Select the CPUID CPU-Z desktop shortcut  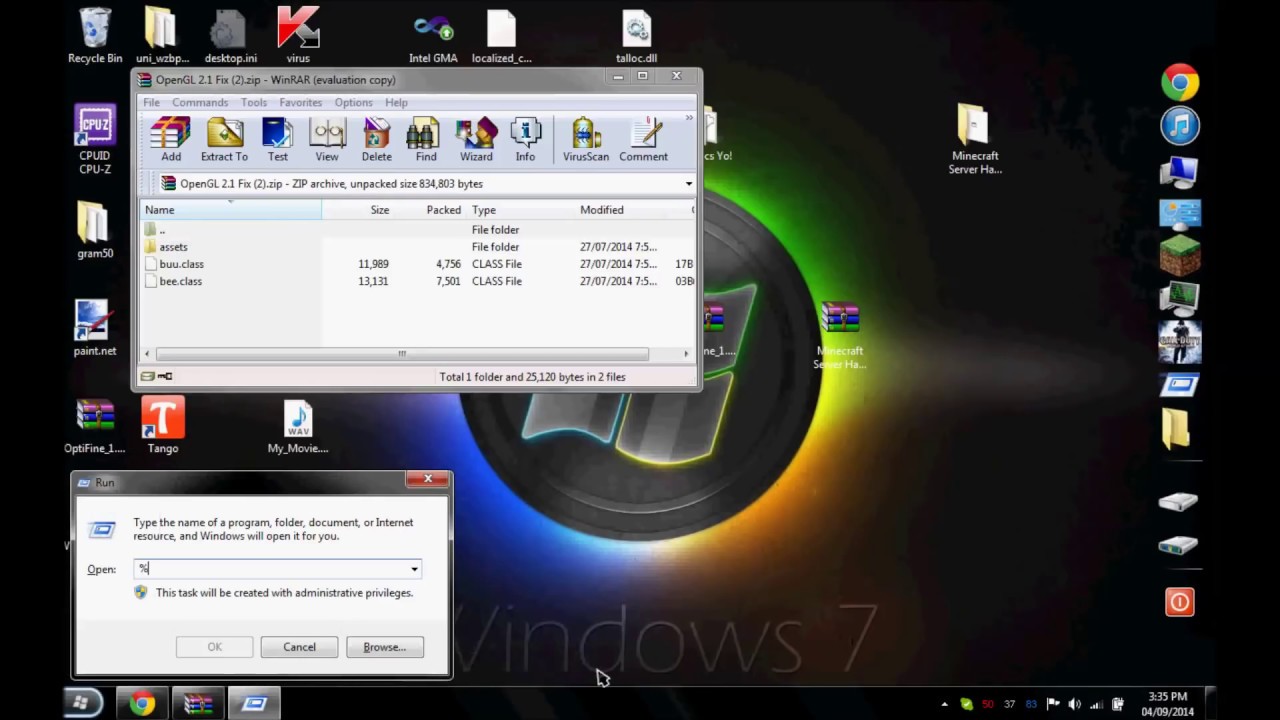(x=95, y=139)
